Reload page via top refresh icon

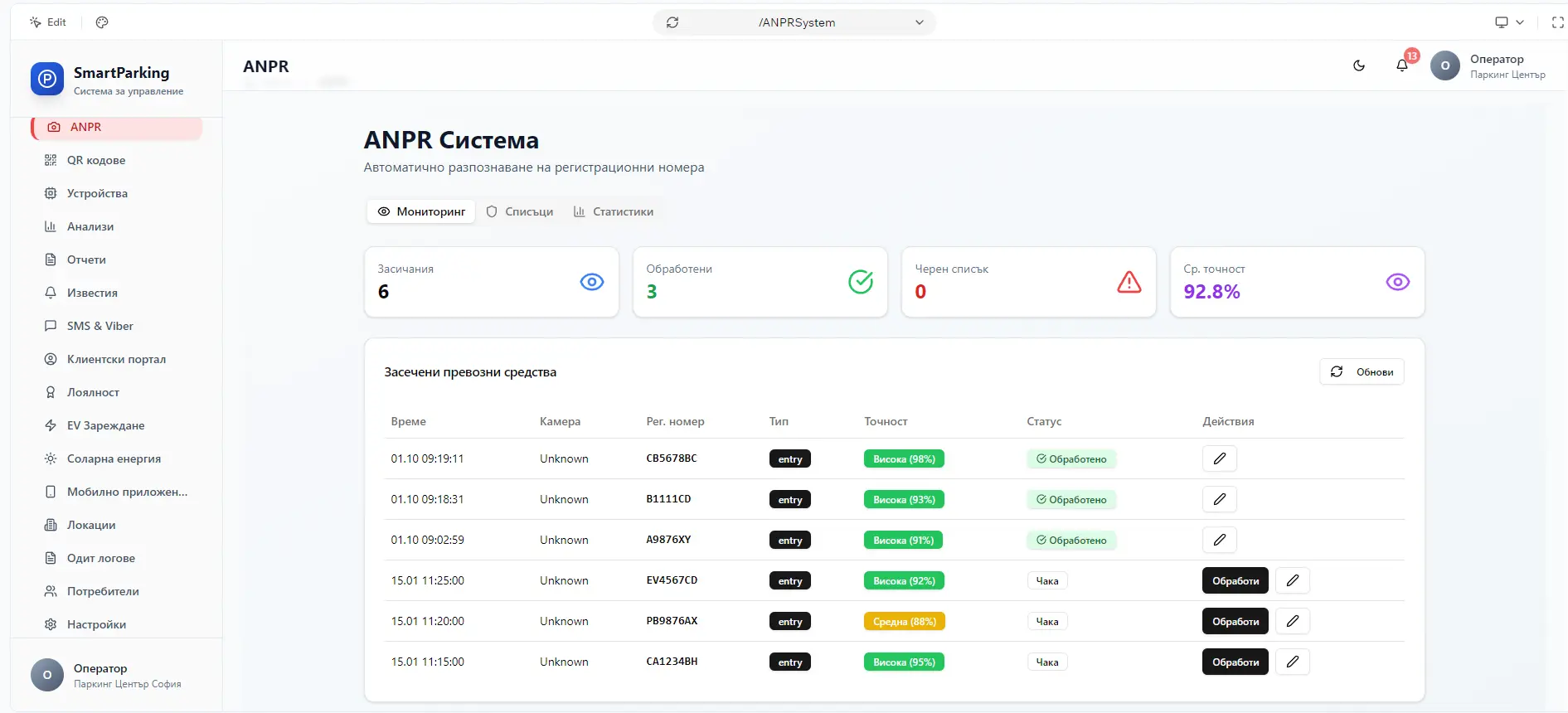pyautogui.click(x=672, y=22)
